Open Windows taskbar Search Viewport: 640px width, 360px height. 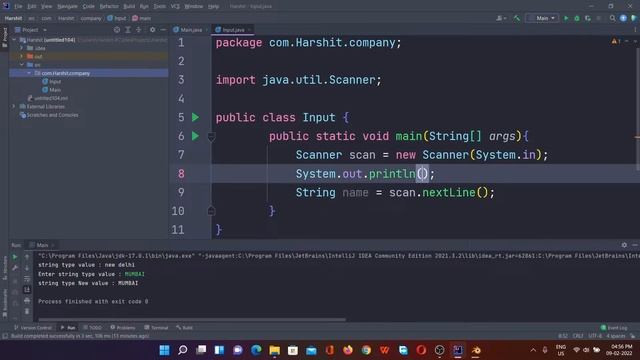pos(183,350)
